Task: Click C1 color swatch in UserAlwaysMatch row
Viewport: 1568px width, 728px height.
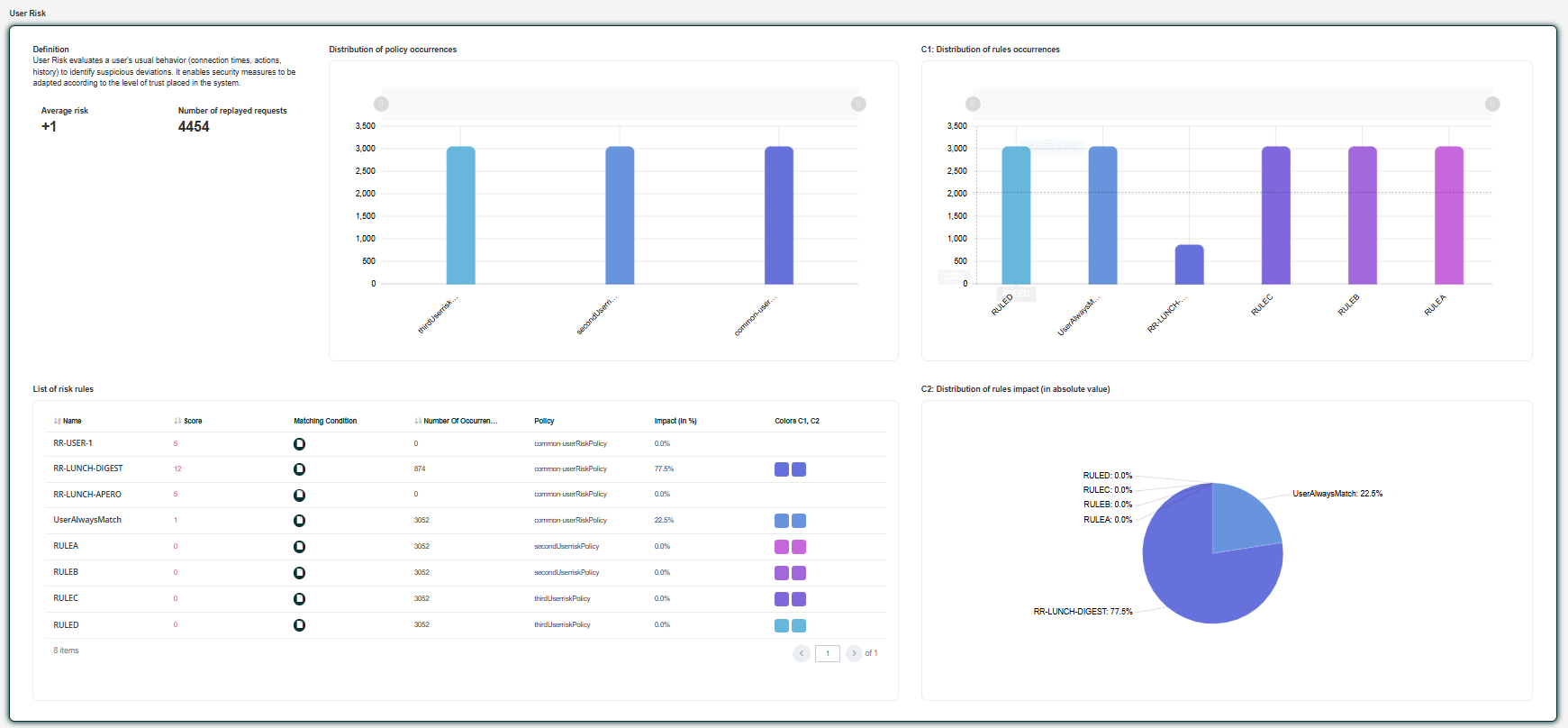Action: (782, 521)
